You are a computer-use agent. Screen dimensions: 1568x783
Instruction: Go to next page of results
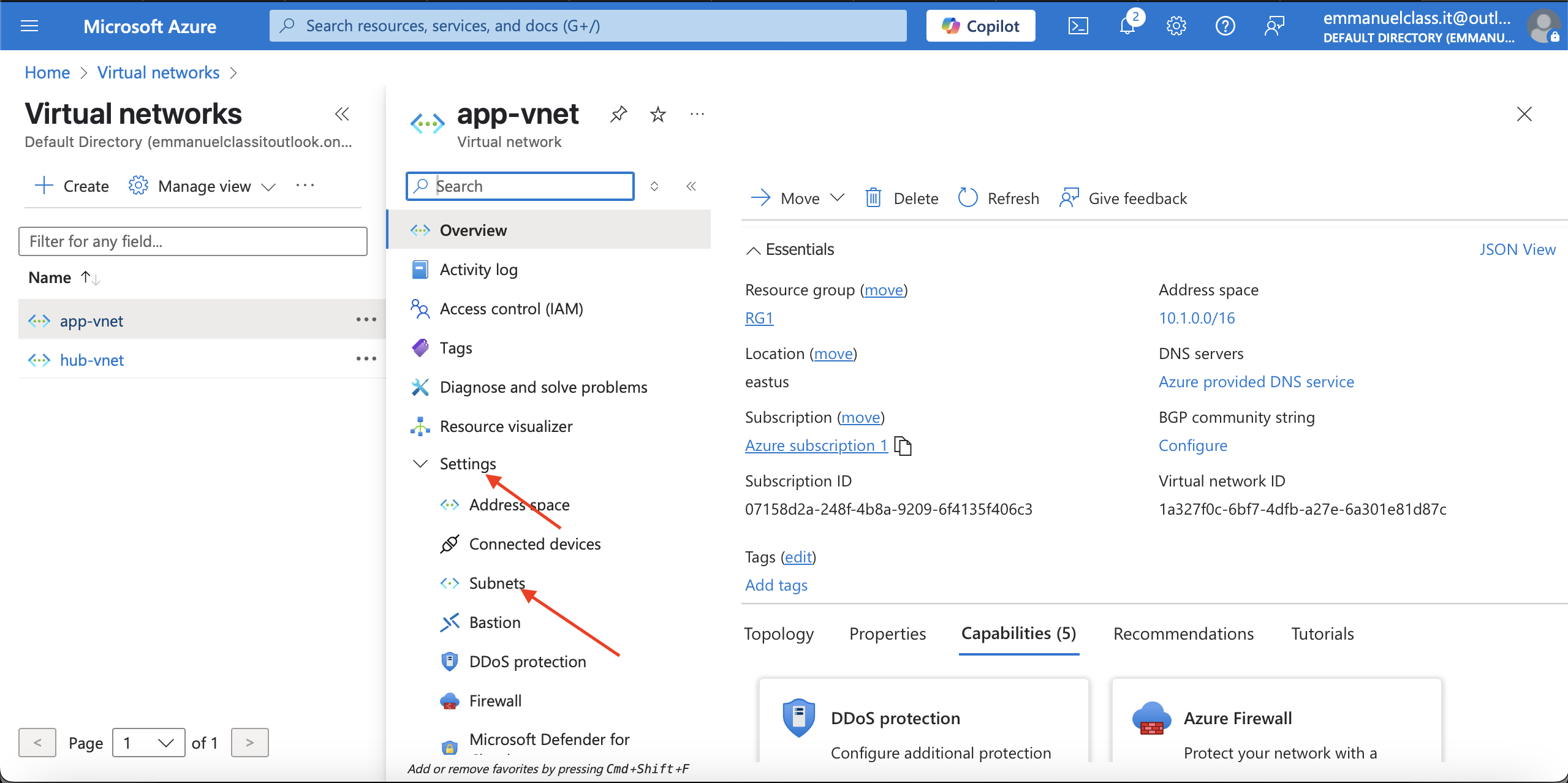click(249, 743)
